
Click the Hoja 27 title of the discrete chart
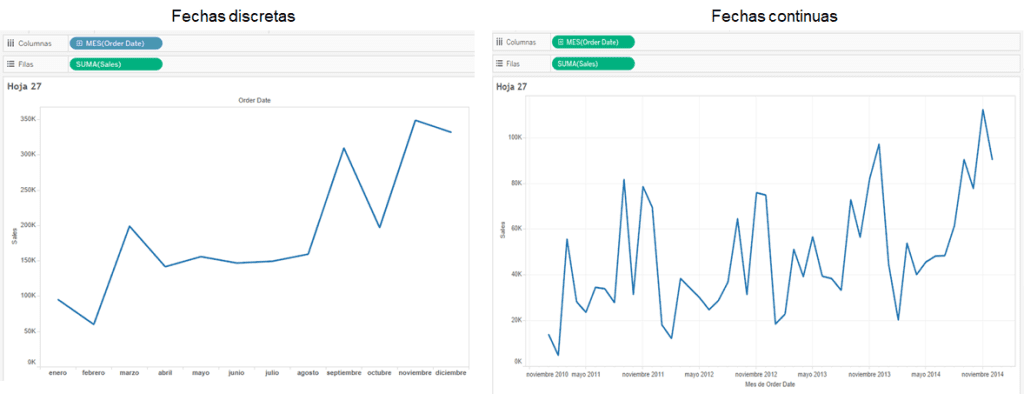click(x=24, y=86)
